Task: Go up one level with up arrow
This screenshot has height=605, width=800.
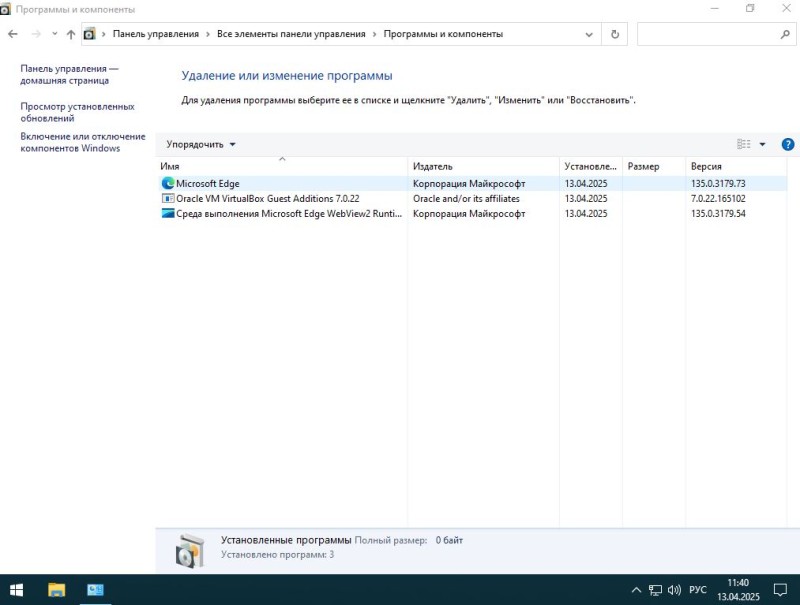Action: [x=70, y=34]
